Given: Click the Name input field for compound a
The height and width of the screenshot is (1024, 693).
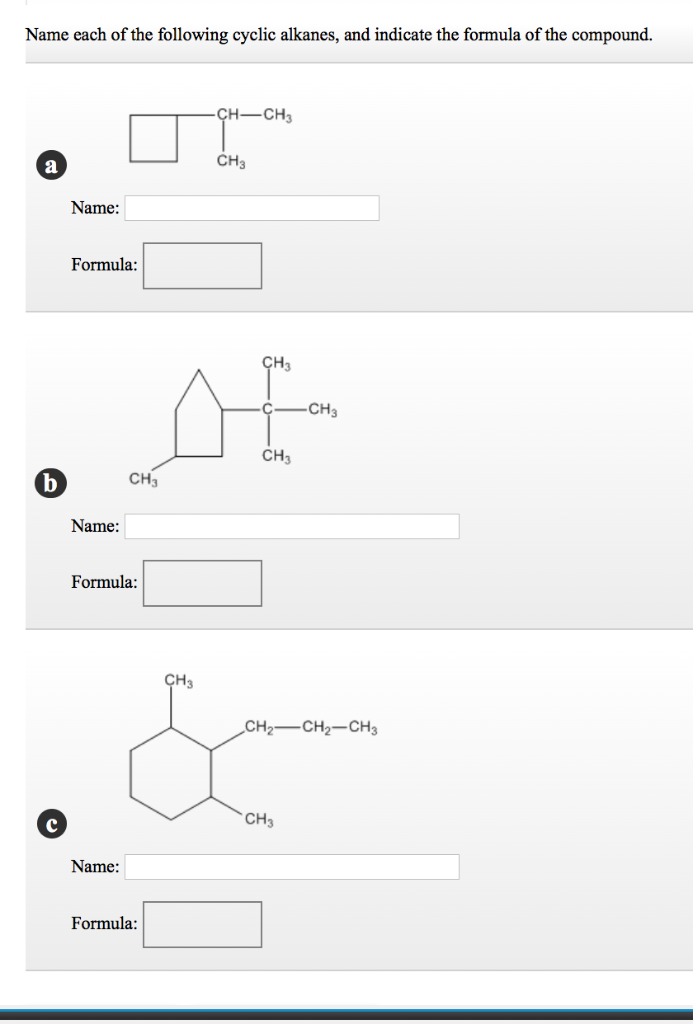Looking at the screenshot, I should tap(250, 208).
